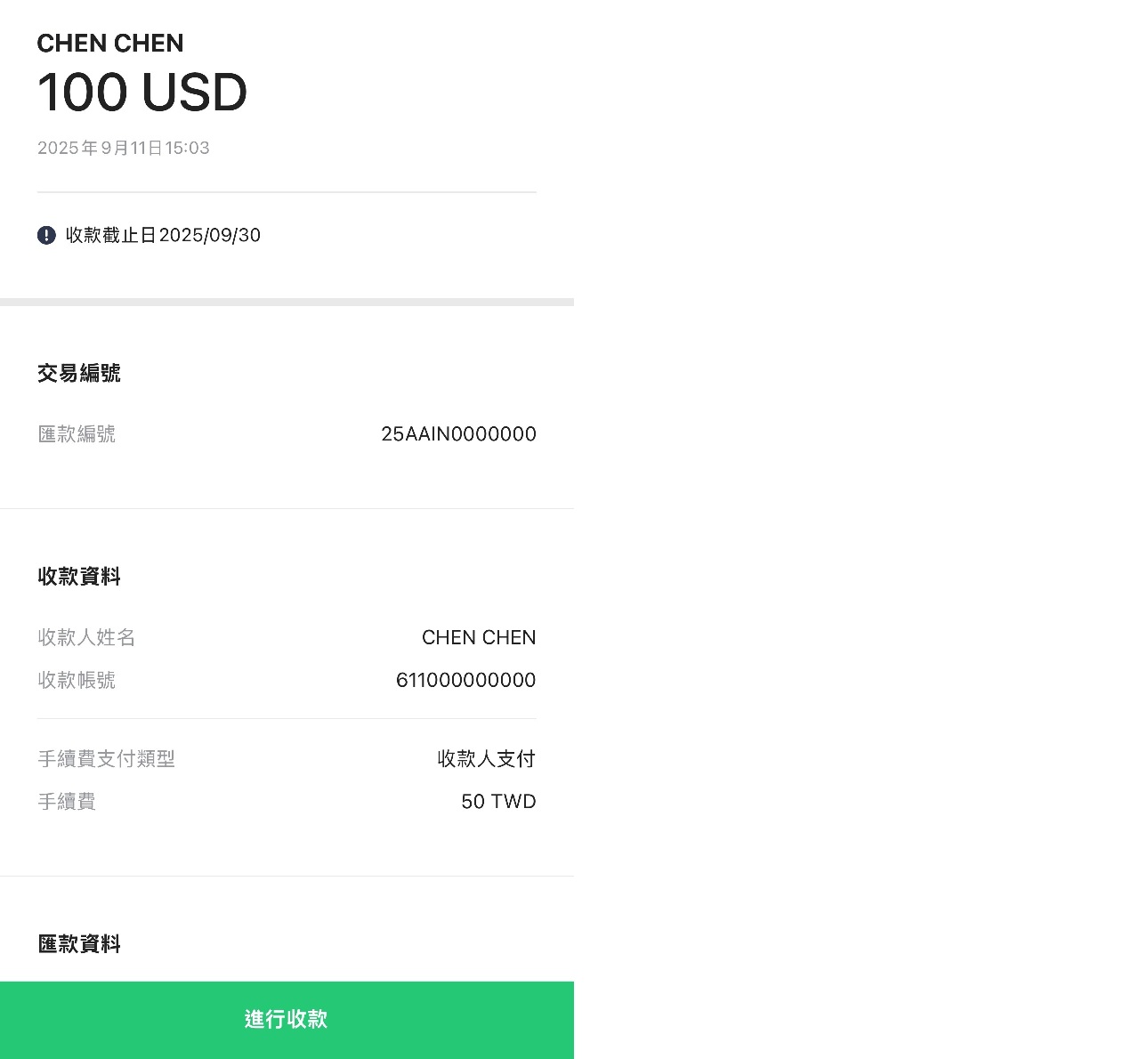Select account number 611000000000
Viewport: 1148px width, 1059px height.
click(465, 680)
